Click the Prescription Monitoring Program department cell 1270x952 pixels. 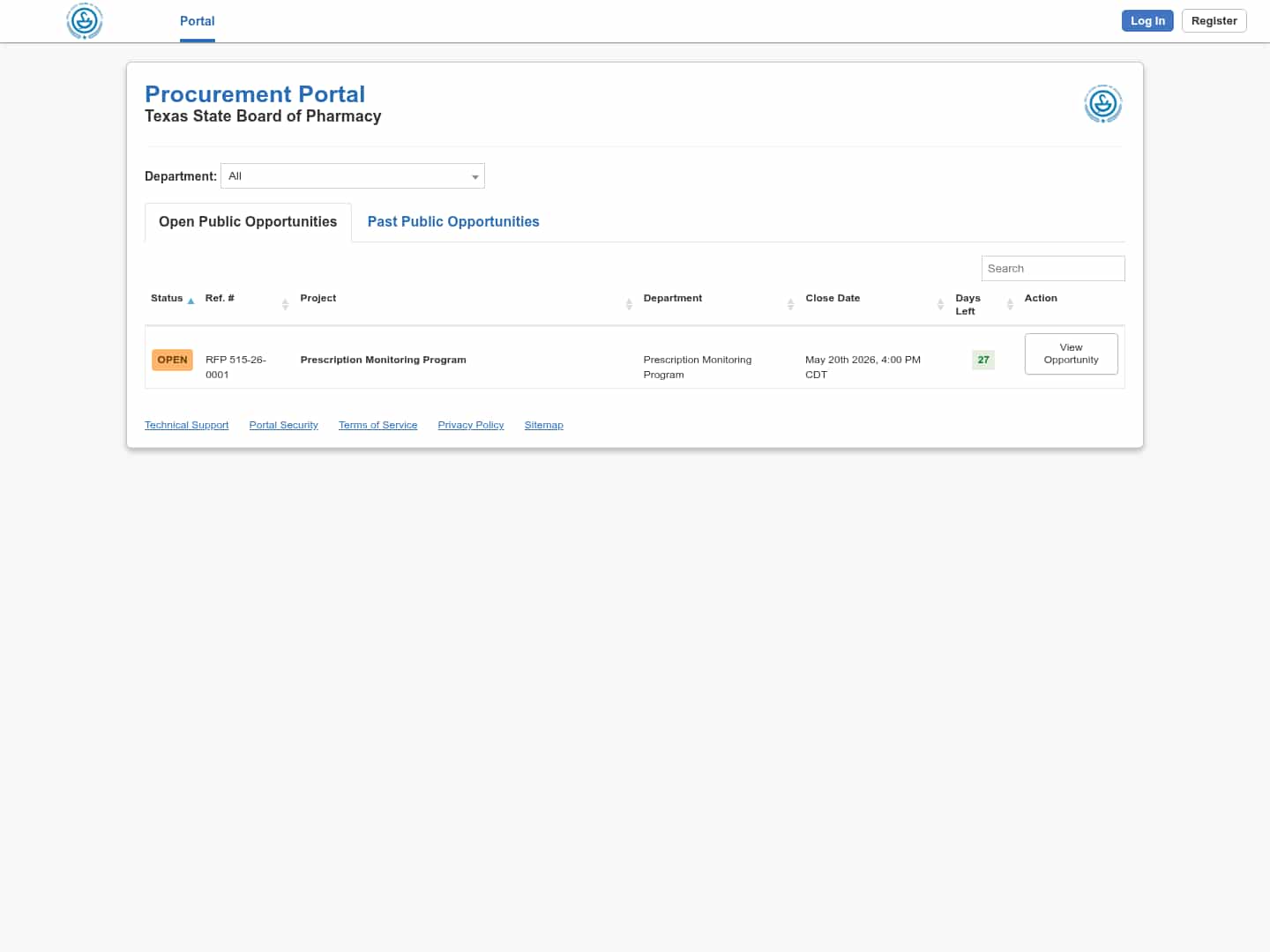(x=698, y=367)
